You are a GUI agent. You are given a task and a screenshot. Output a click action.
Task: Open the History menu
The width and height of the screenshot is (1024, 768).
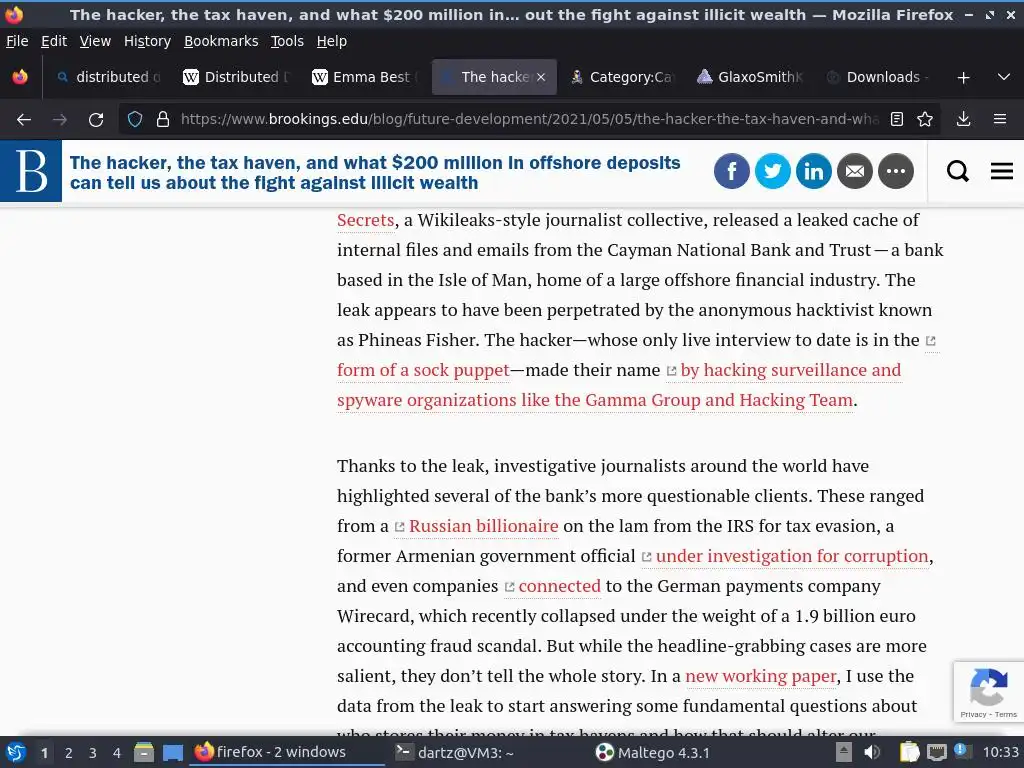[x=147, y=41]
